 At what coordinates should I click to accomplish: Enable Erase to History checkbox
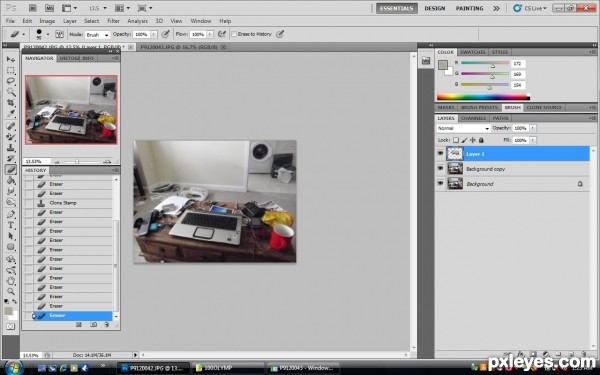tap(234, 34)
